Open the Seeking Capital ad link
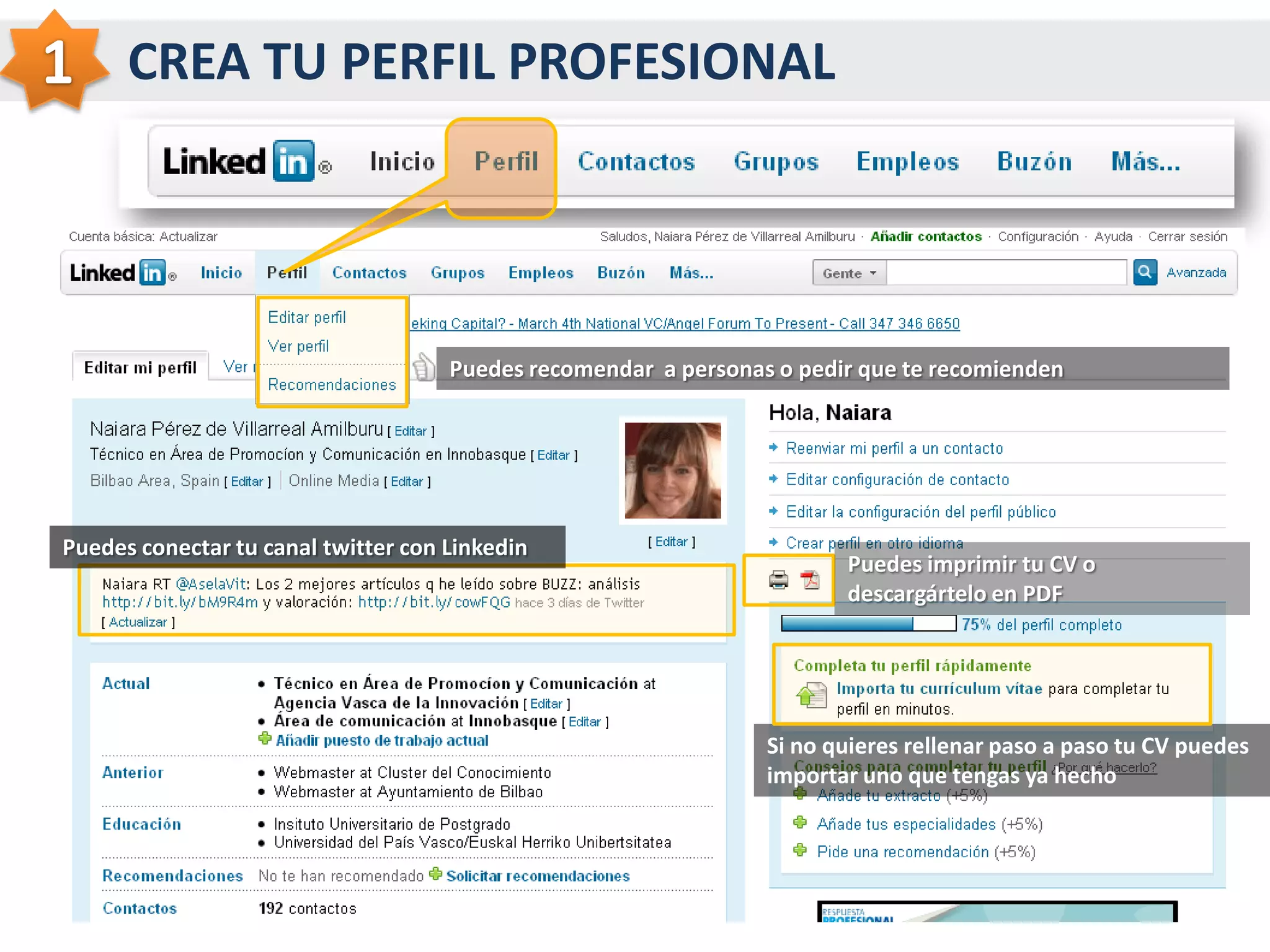 685,324
